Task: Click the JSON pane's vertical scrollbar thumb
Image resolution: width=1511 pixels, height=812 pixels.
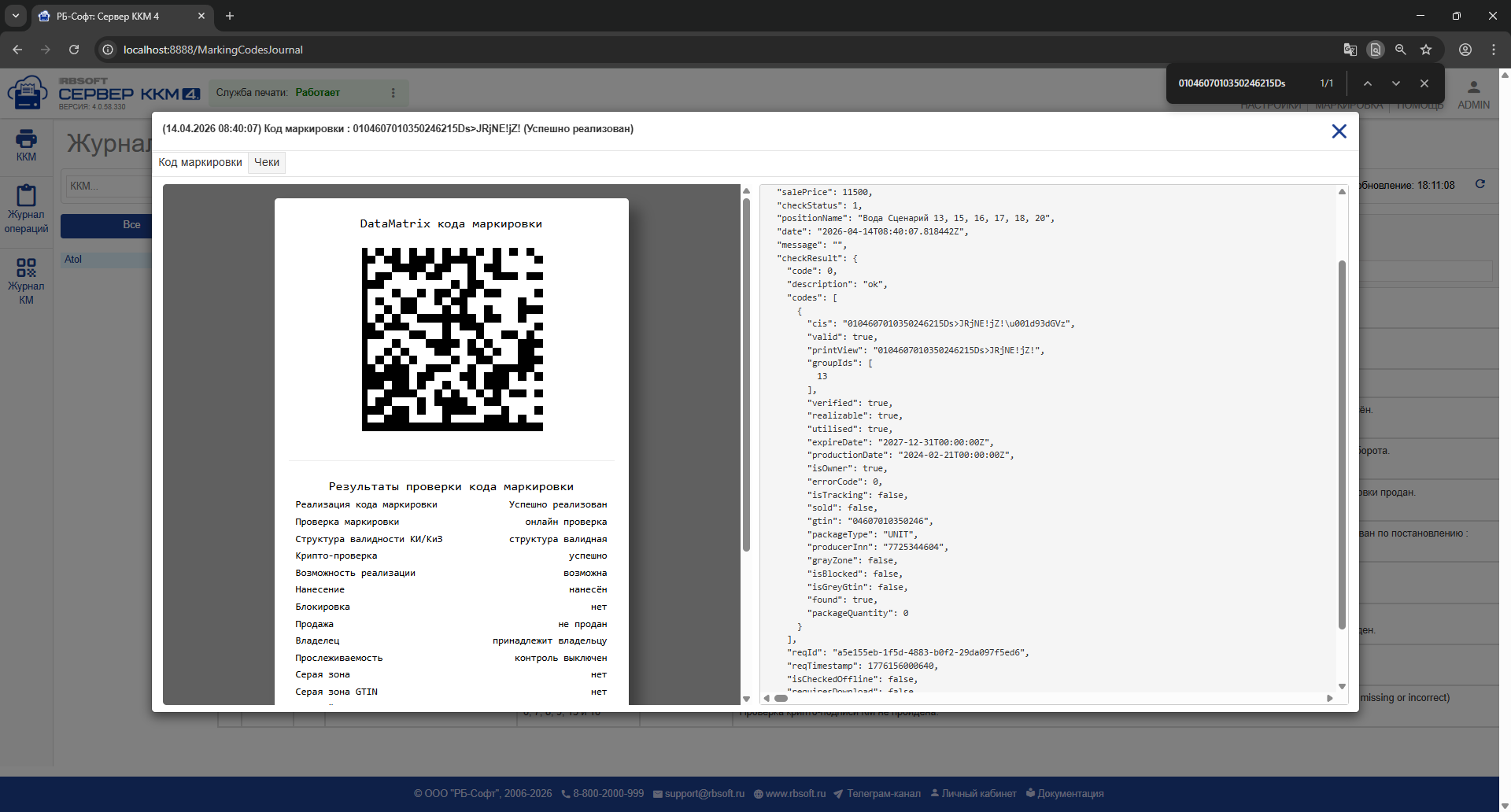Action: click(x=1342, y=445)
